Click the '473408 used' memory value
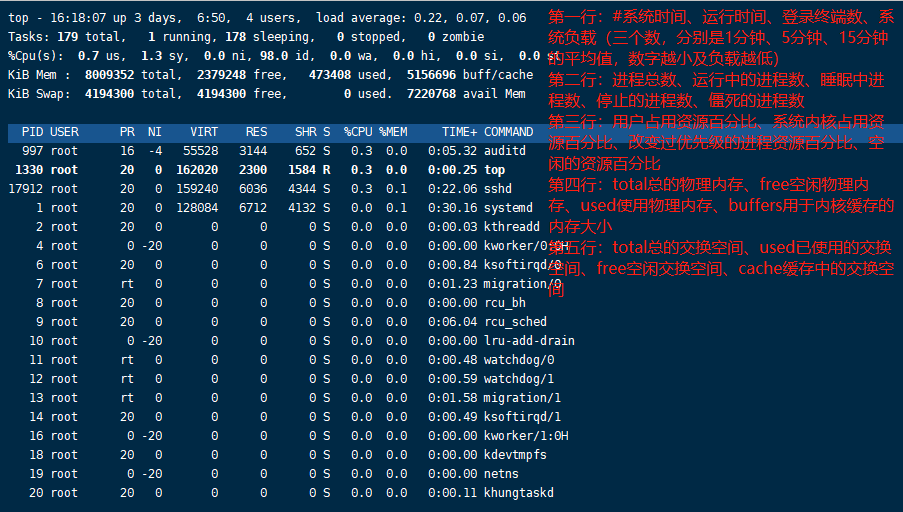Image resolution: width=903 pixels, height=512 pixels. coord(348,75)
